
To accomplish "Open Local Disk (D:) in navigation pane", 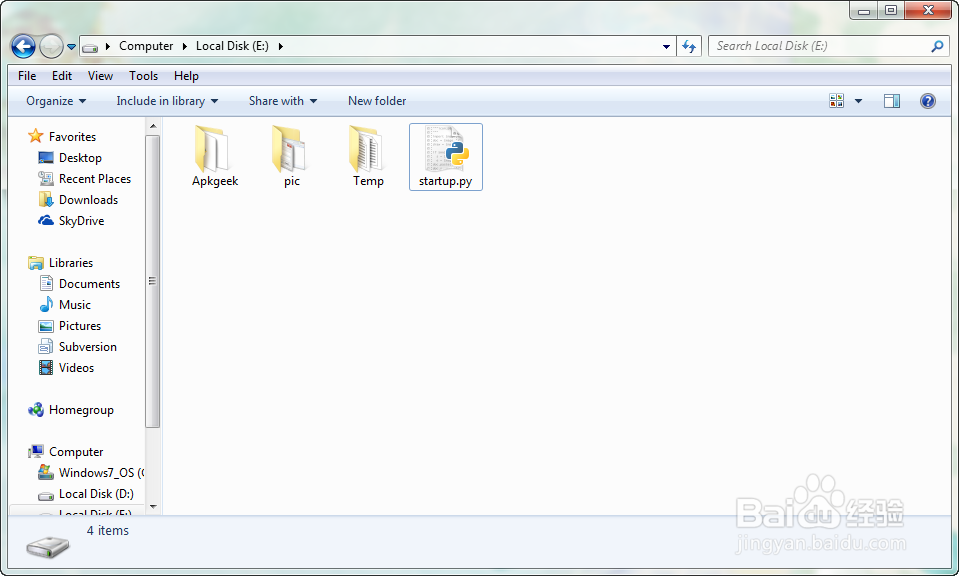I will click(x=86, y=494).
